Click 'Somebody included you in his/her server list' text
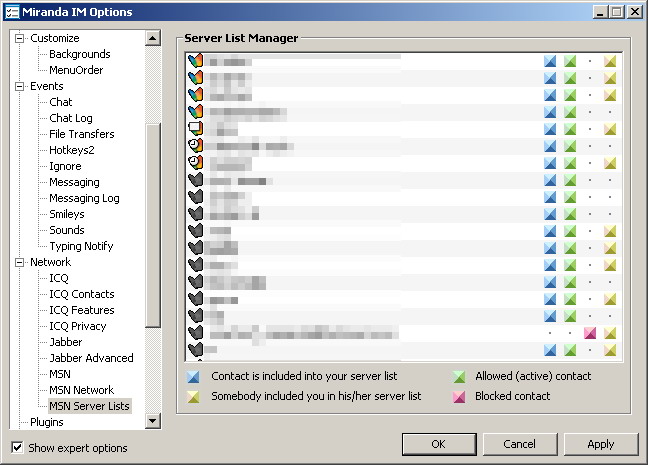Screen dimensions: 648x465 [316, 396]
